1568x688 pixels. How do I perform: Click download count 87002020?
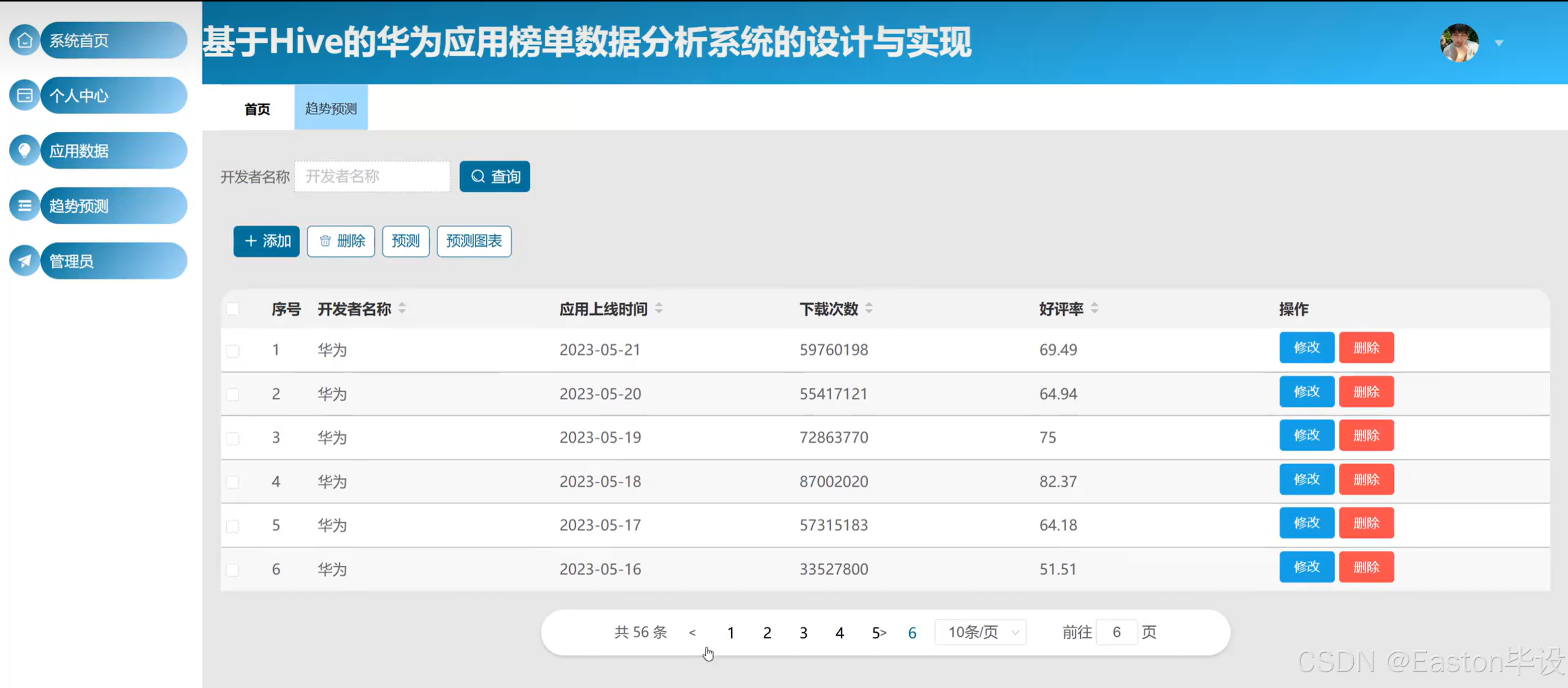[x=834, y=482]
